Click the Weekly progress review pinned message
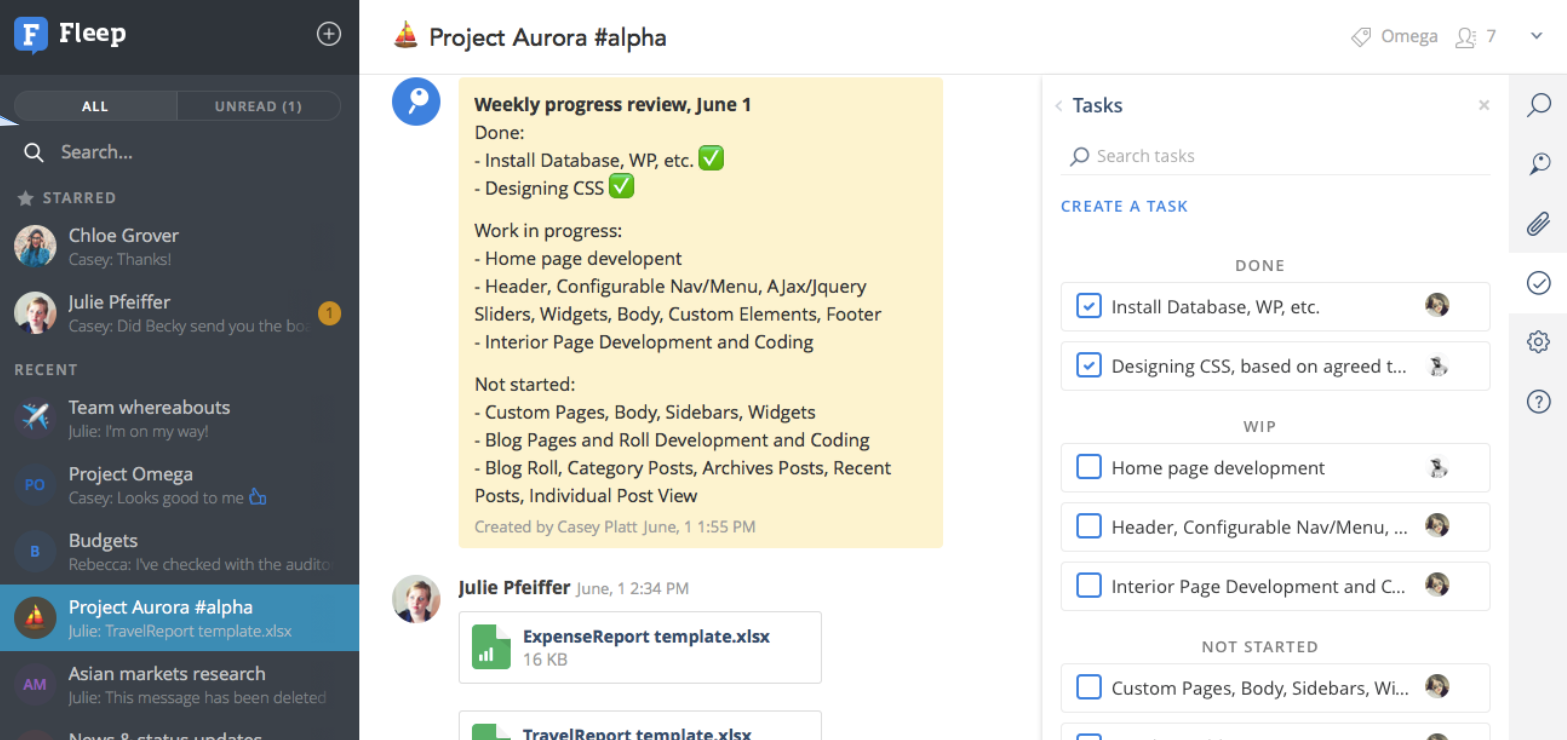The width and height of the screenshot is (1567, 740). [700, 313]
